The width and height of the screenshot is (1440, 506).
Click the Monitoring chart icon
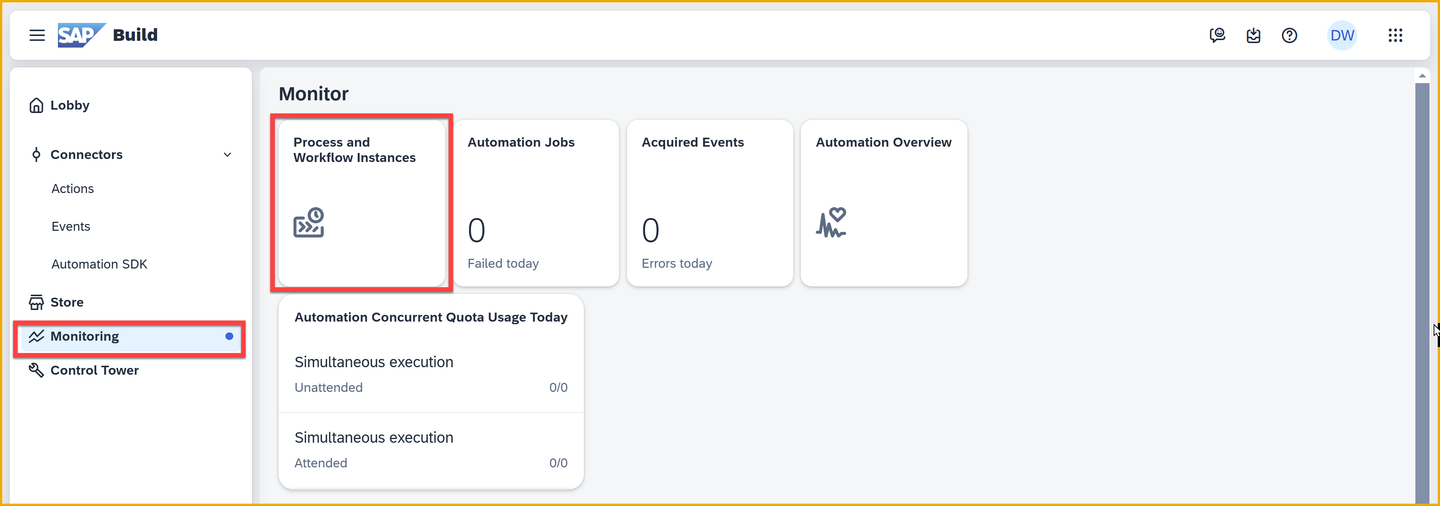click(x=36, y=336)
